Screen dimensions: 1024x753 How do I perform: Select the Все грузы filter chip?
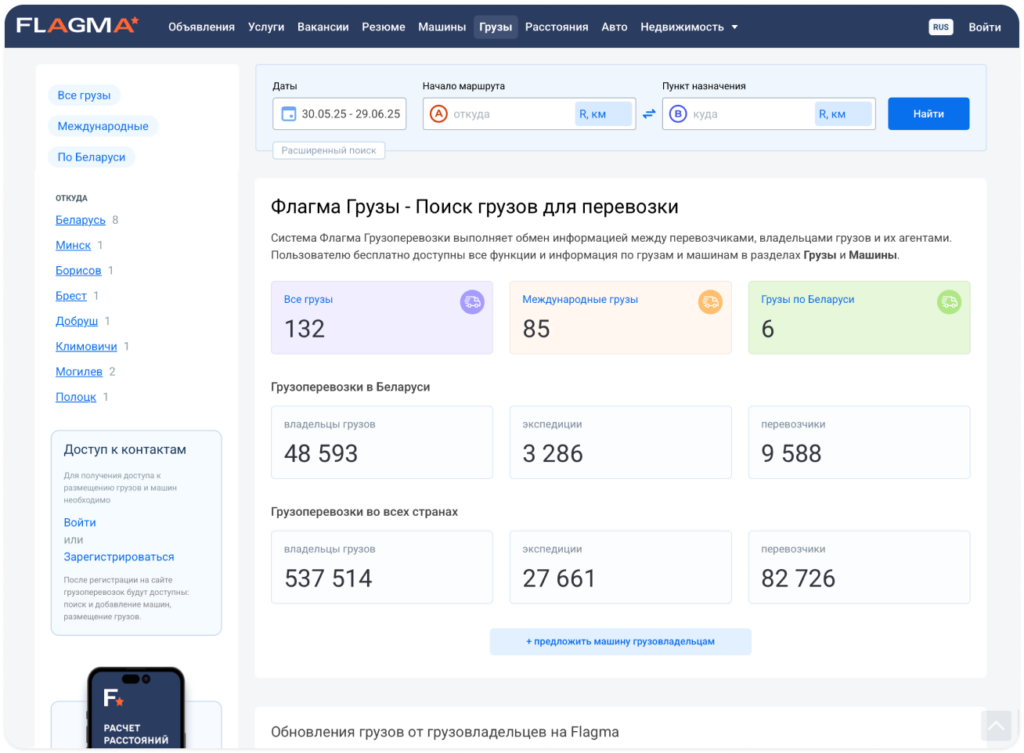[83, 94]
